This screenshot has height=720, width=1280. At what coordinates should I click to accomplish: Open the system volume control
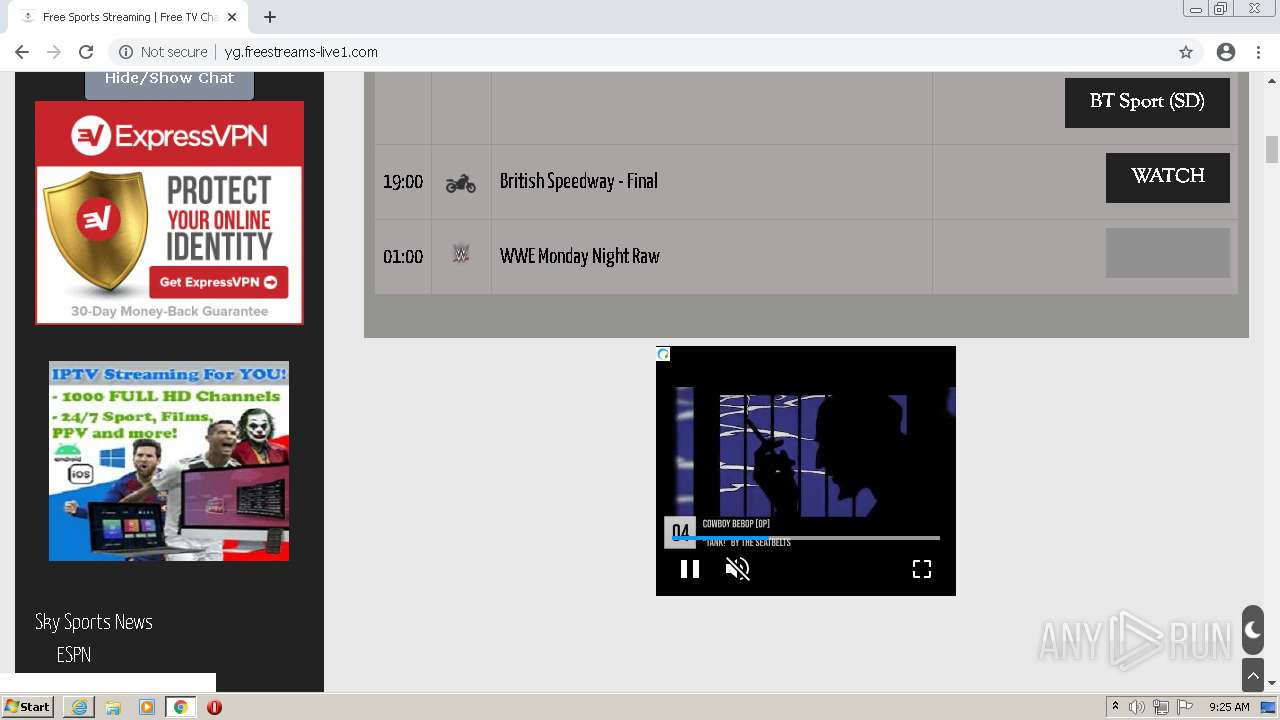[x=1137, y=707]
